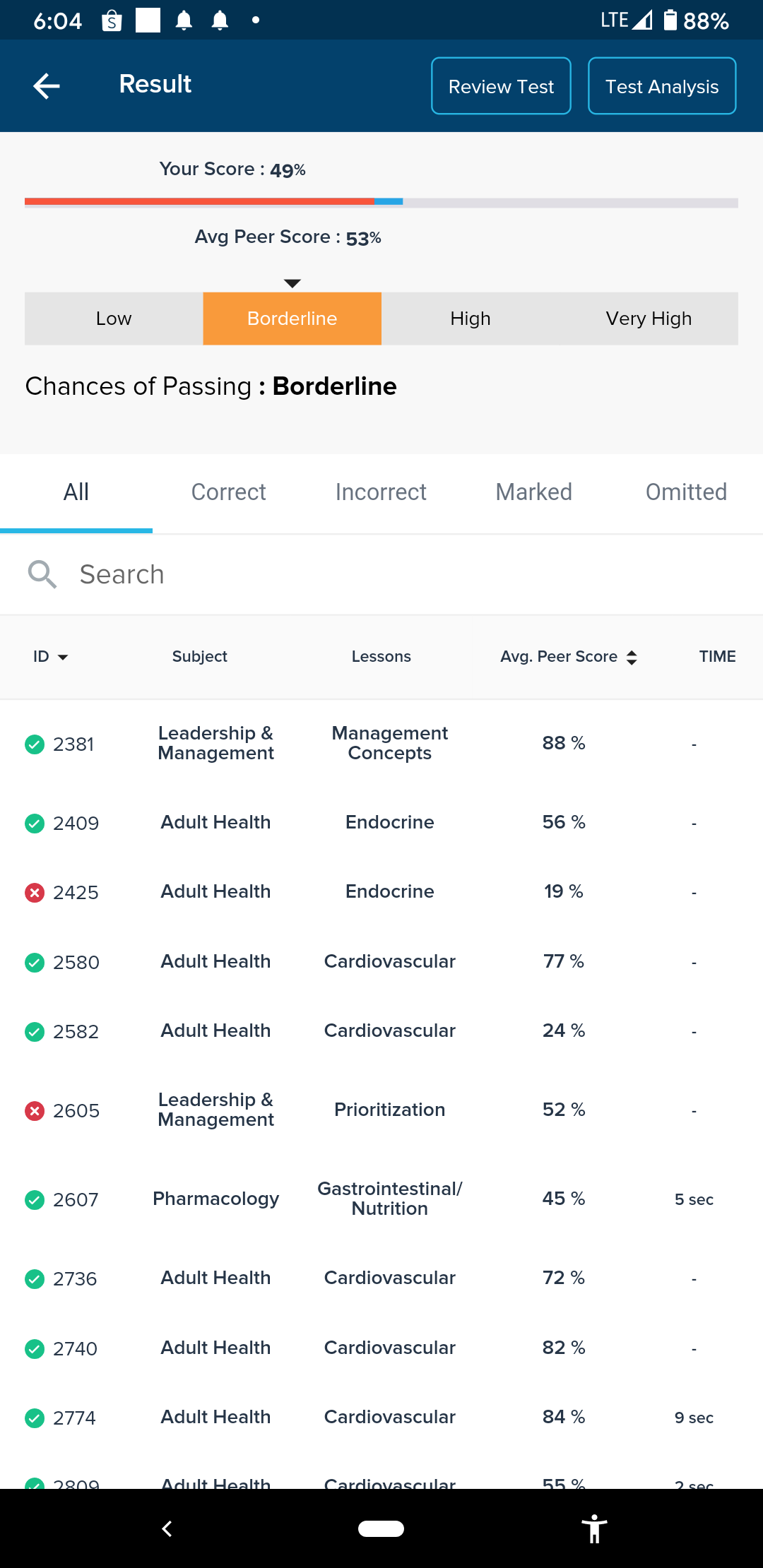Viewport: 763px width, 1568px height.
Task: Click the incorrect X icon for question 2425
Action: click(35, 893)
